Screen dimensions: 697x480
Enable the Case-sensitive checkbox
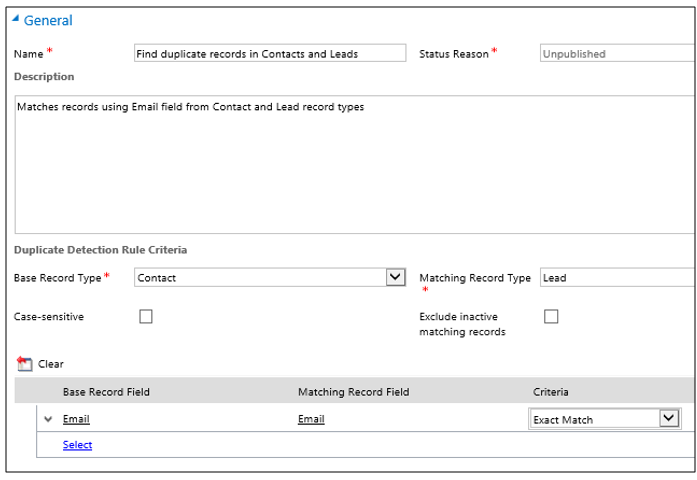tap(146, 317)
